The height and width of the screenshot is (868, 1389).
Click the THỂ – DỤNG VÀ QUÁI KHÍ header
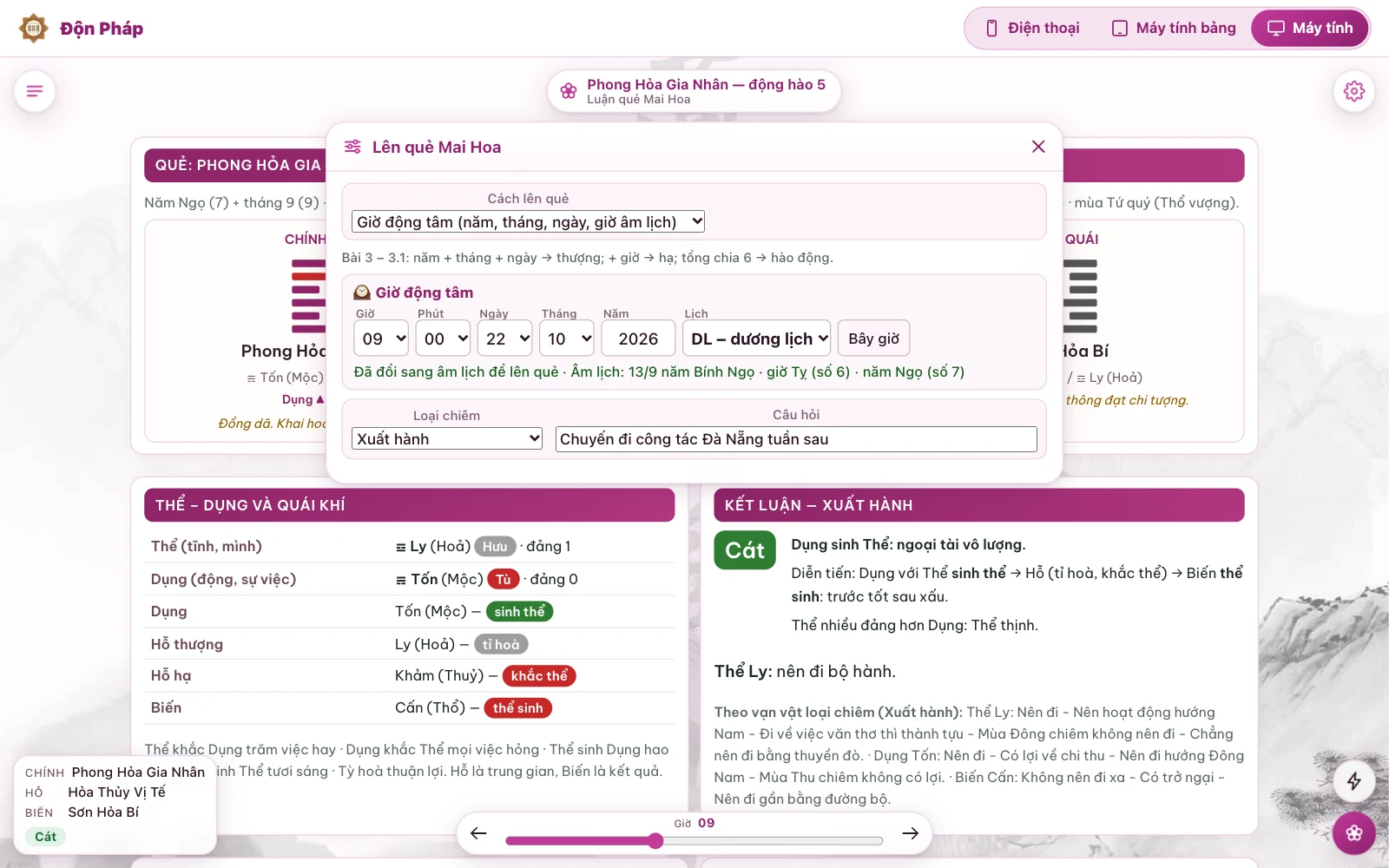[x=410, y=505]
